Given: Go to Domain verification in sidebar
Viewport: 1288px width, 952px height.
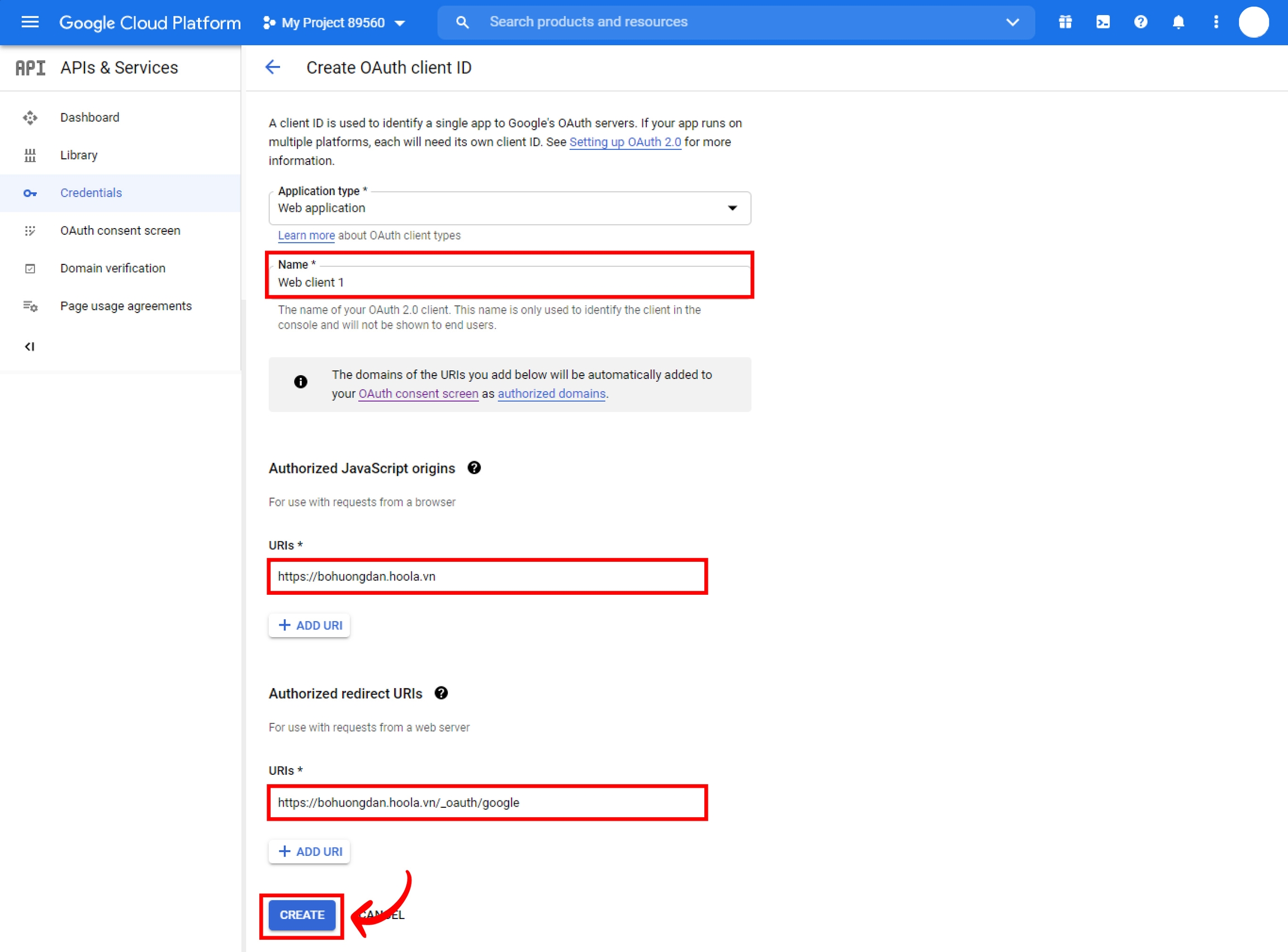Looking at the screenshot, I should [x=112, y=268].
